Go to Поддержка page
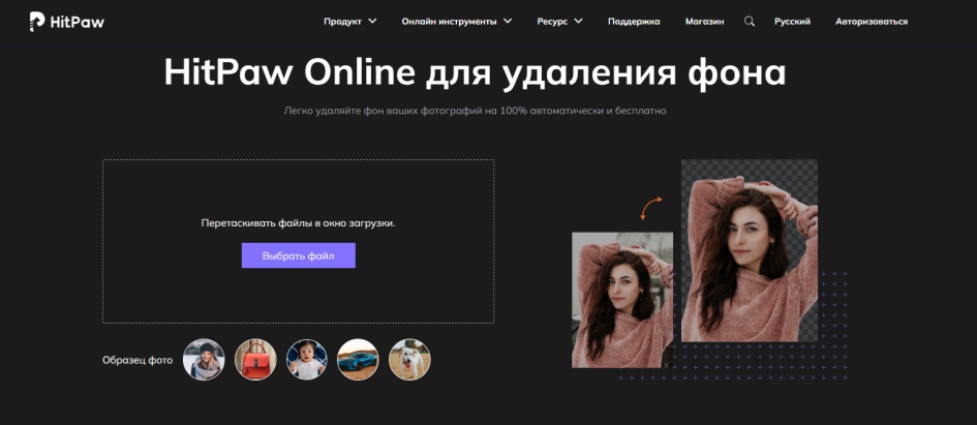This screenshot has width=977, height=425. tap(634, 21)
